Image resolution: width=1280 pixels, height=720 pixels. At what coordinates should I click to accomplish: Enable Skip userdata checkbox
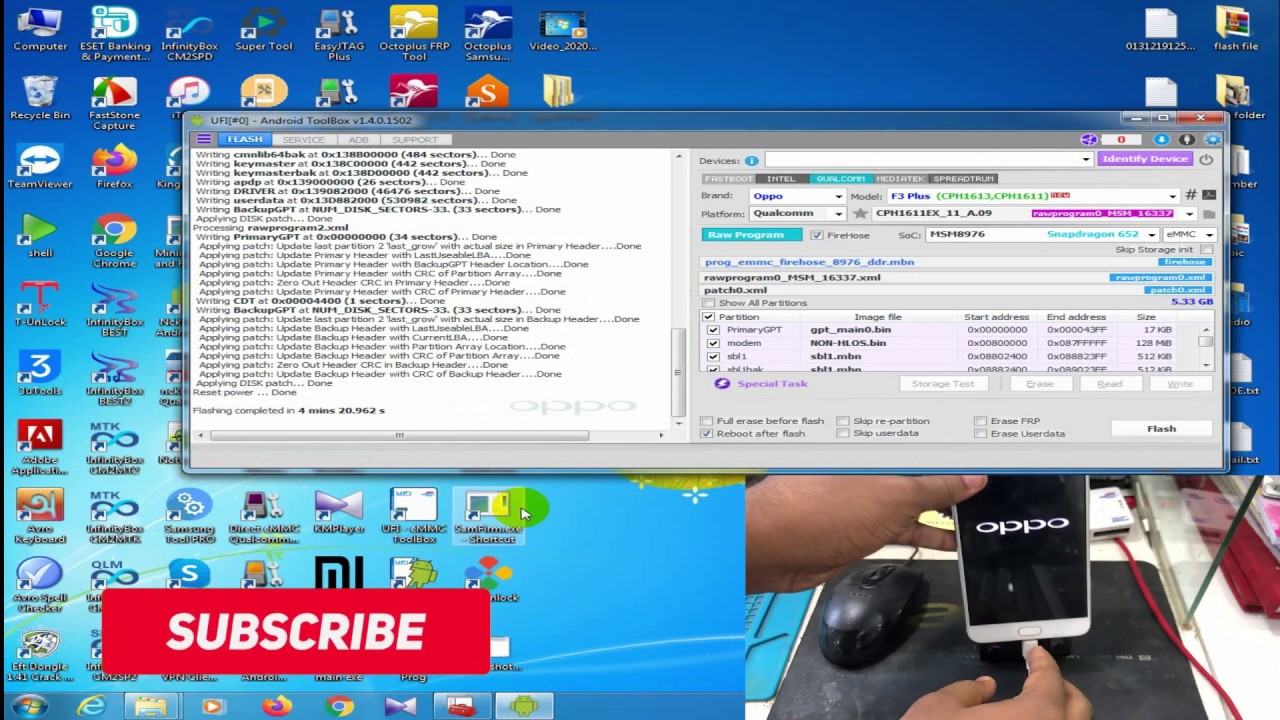[843, 433]
